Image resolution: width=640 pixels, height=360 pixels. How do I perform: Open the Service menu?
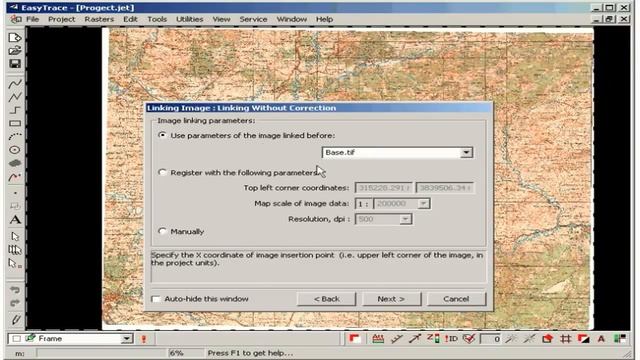[x=253, y=19]
